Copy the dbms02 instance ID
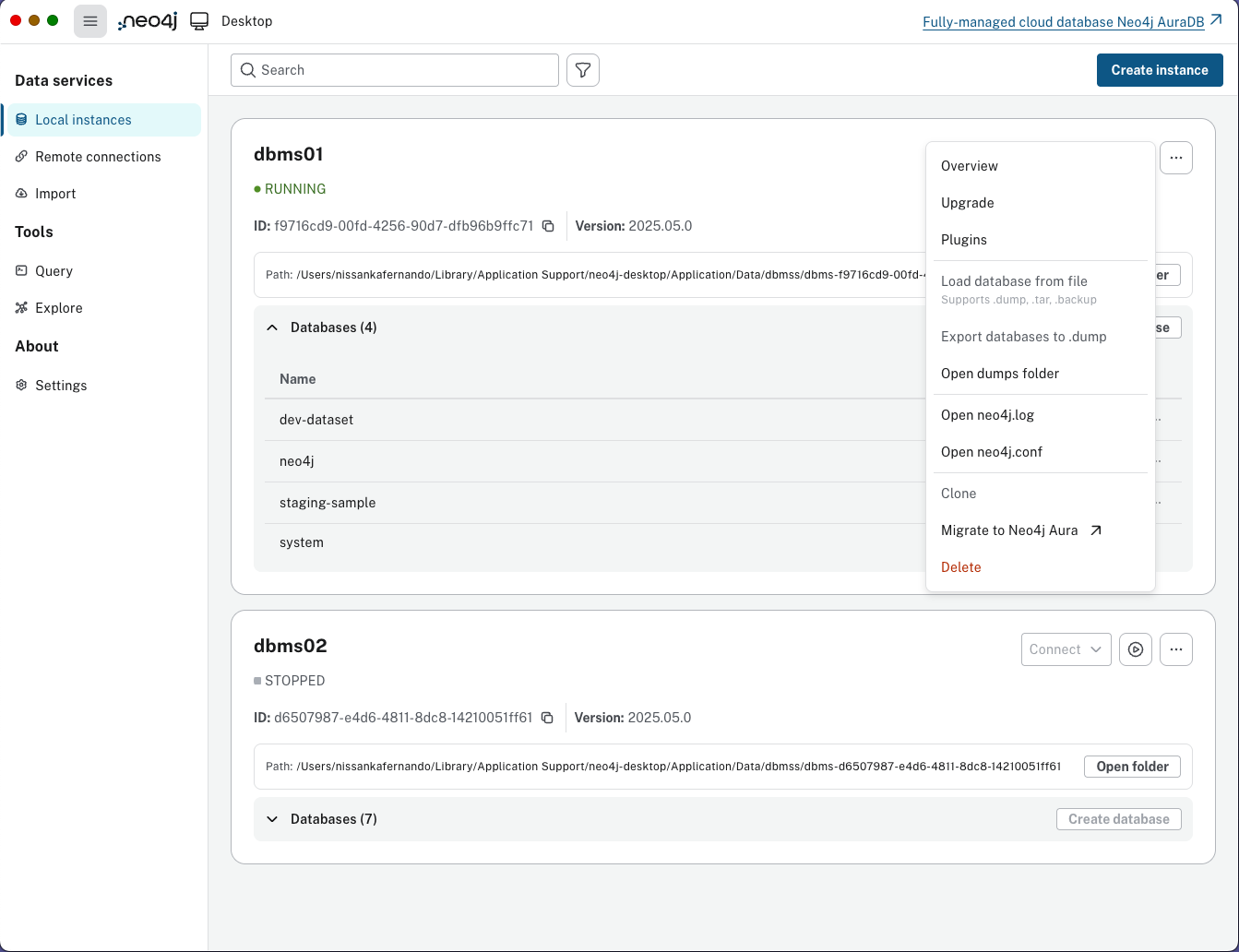 point(547,717)
